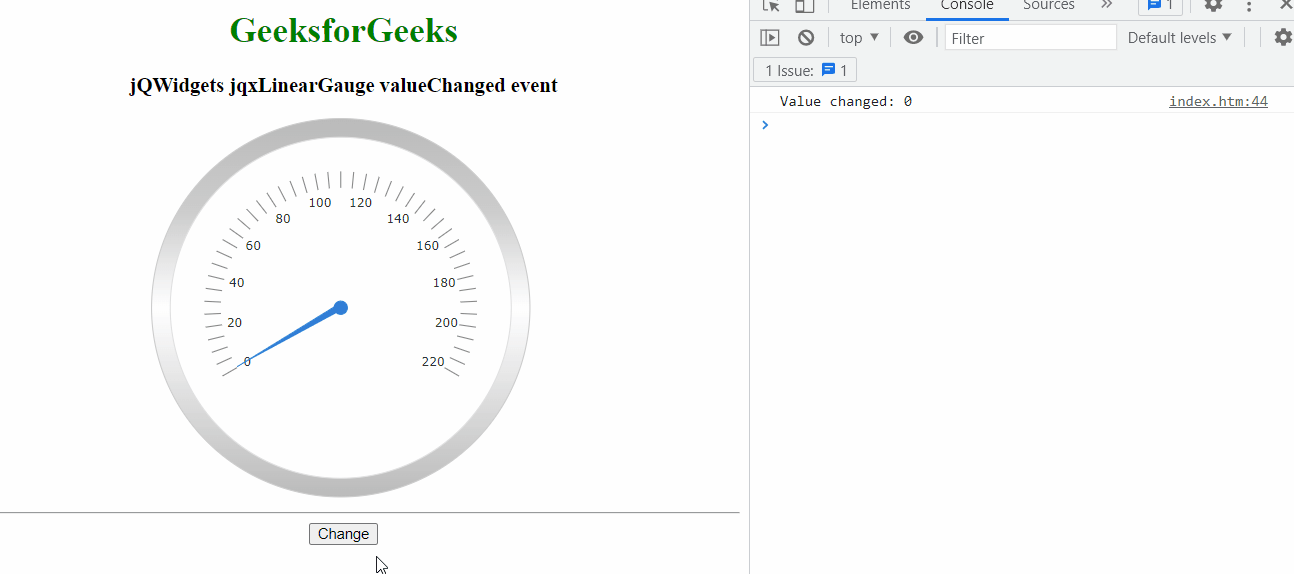The height and width of the screenshot is (574, 1294).
Task: Switch to the Elements tab
Action: [880, 5]
